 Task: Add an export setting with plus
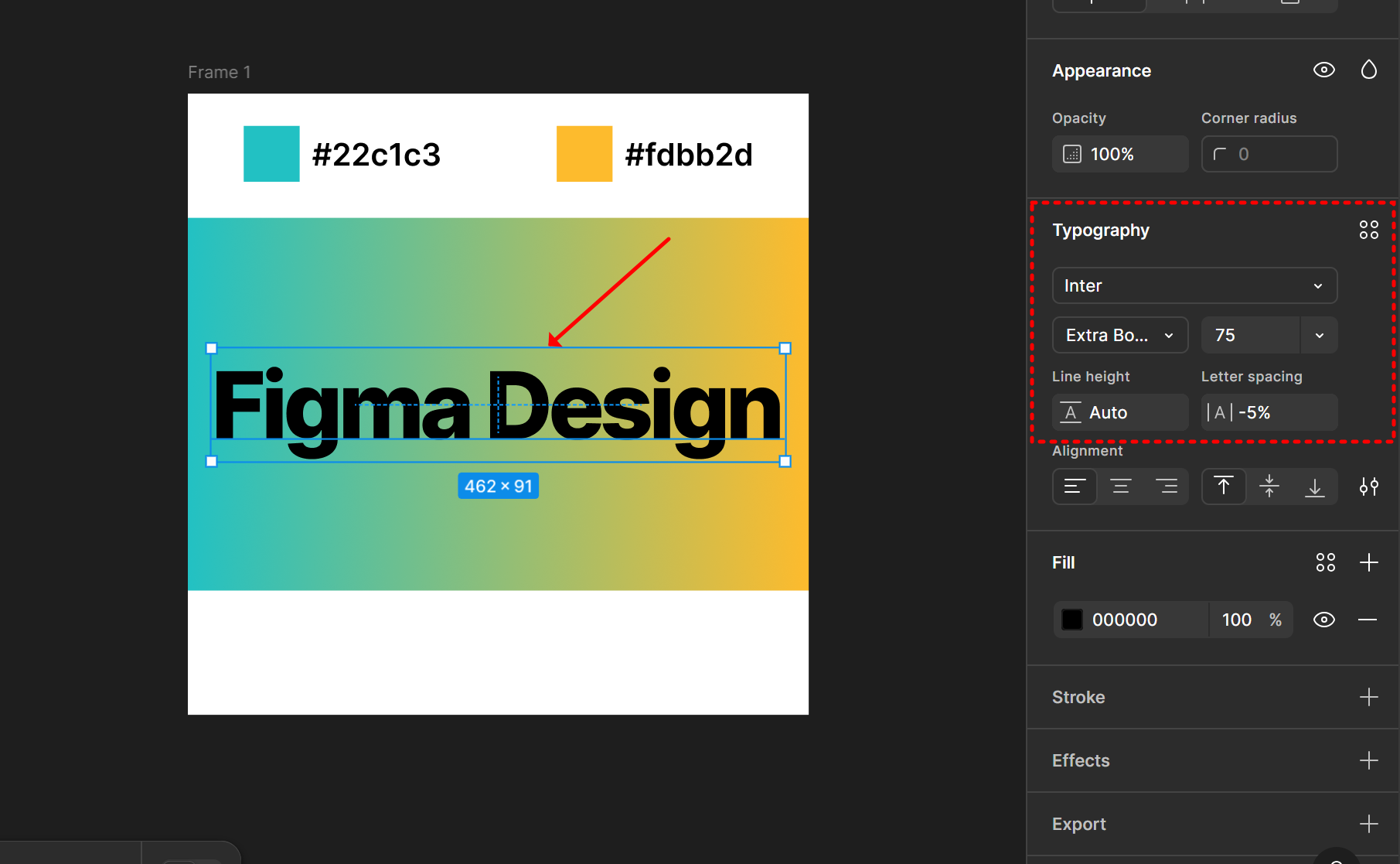(x=1369, y=824)
